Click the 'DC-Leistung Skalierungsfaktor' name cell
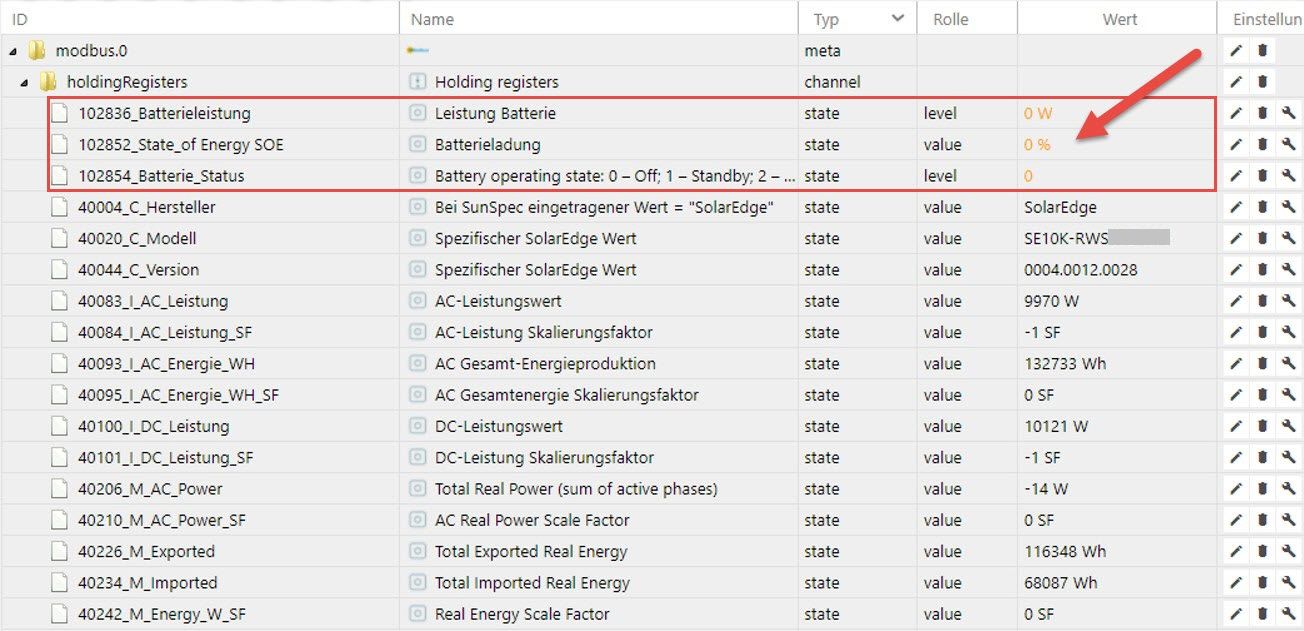The width and height of the screenshot is (1304, 631). pos(544,458)
